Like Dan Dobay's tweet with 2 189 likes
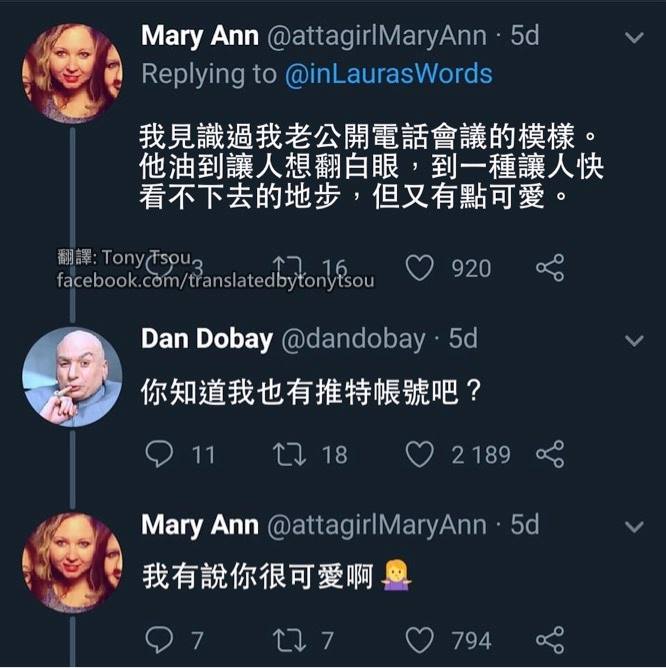This screenshot has width=666, height=668. coord(419,454)
